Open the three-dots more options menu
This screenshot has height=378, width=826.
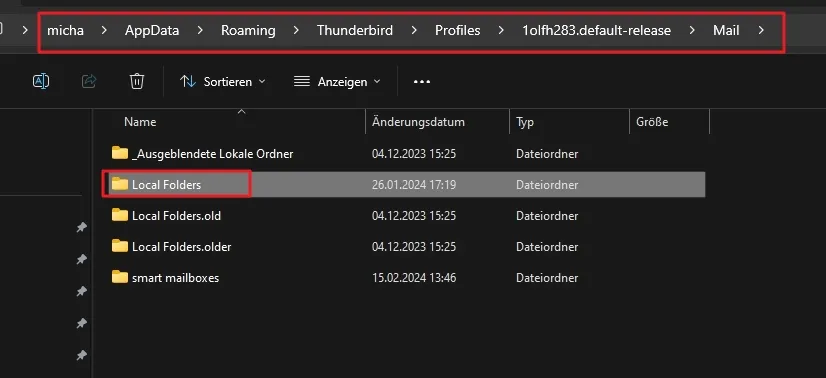[x=422, y=82]
